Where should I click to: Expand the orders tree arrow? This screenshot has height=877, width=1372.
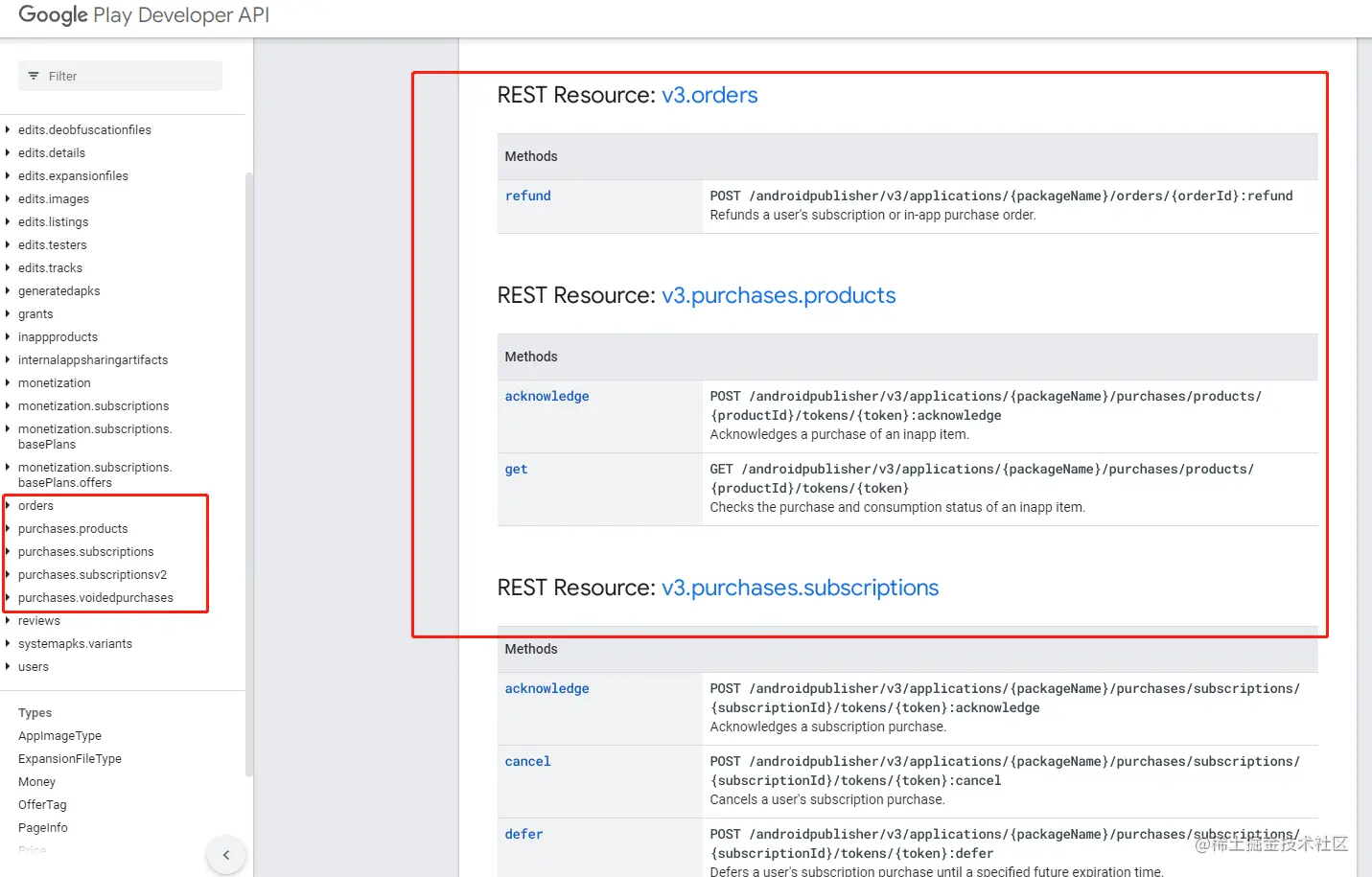[x=8, y=505]
